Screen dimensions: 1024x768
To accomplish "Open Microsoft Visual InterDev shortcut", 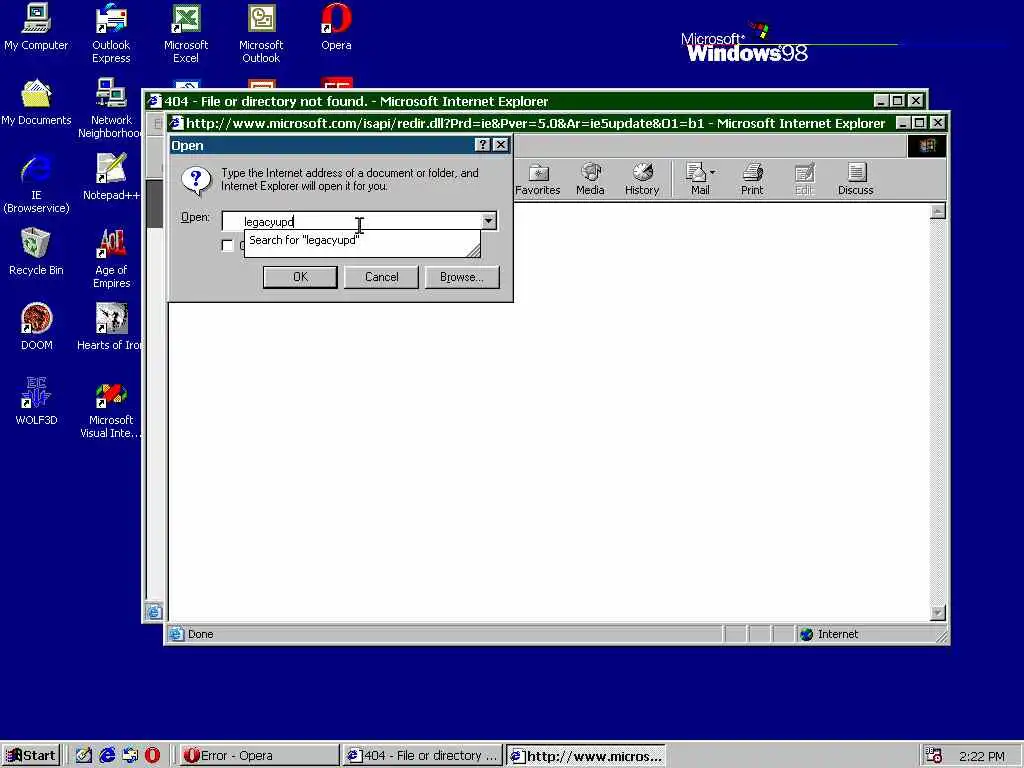I will point(111,408).
